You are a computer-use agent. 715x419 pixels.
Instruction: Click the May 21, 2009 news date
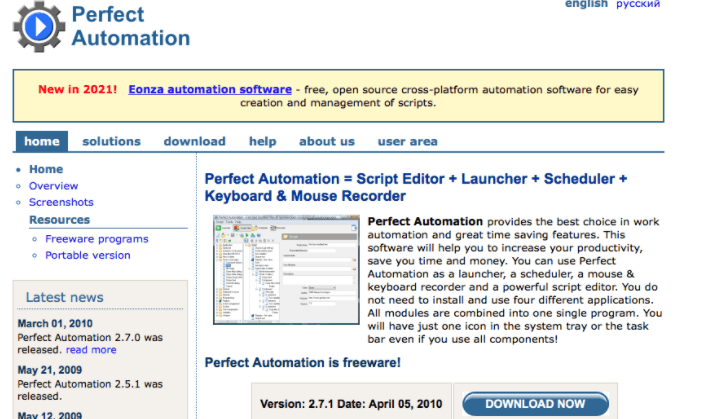[50, 370]
